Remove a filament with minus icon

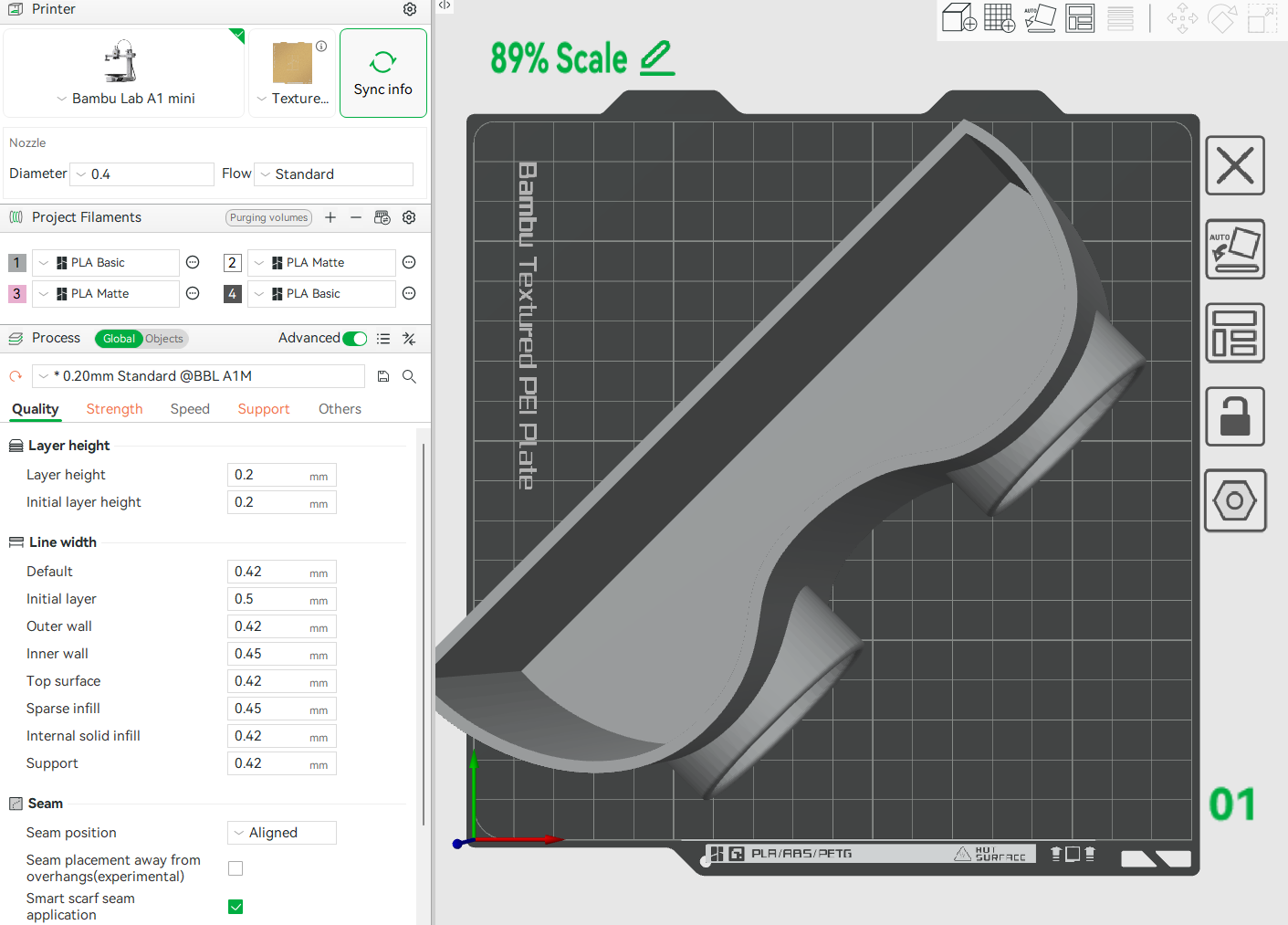point(356,217)
